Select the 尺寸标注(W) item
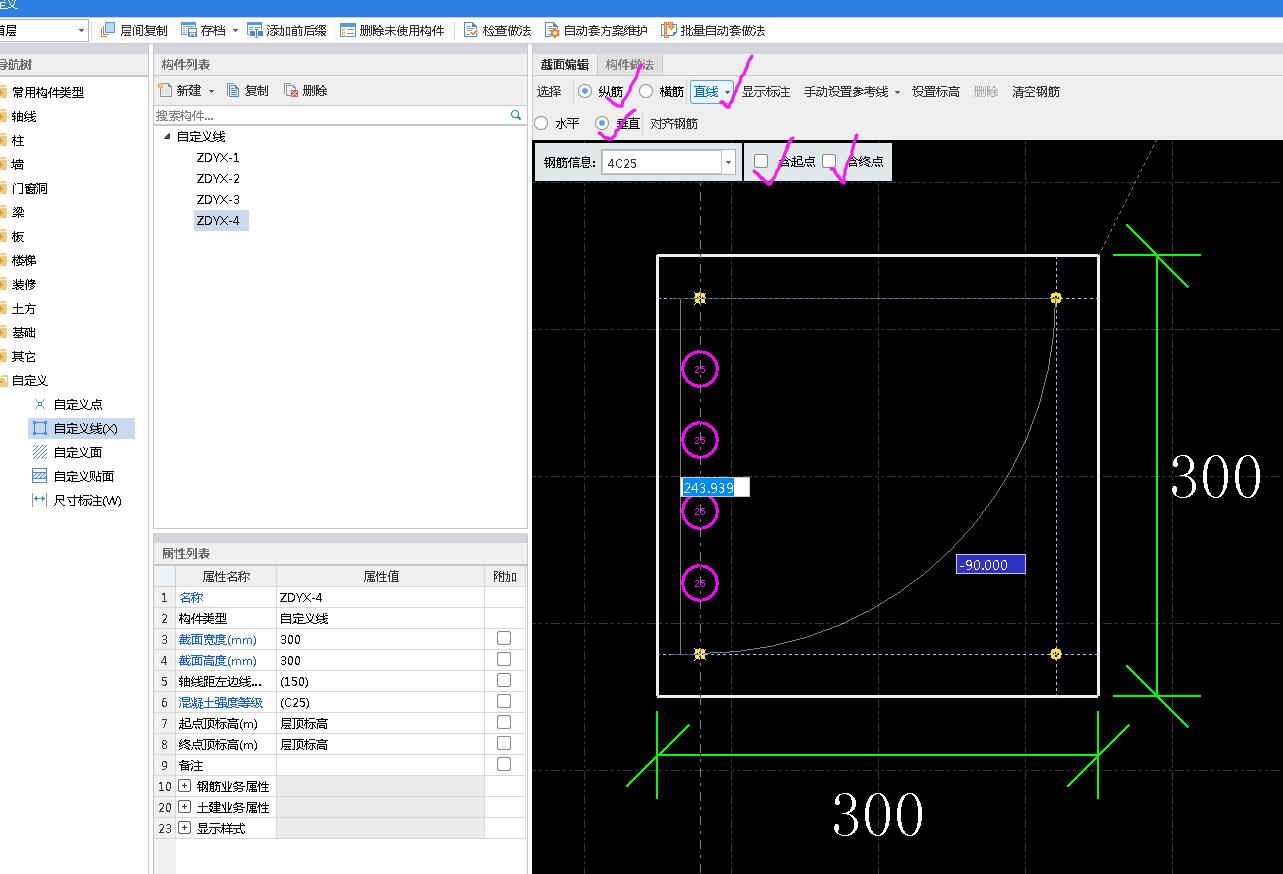Viewport: 1283px width, 874px height. 88,500
